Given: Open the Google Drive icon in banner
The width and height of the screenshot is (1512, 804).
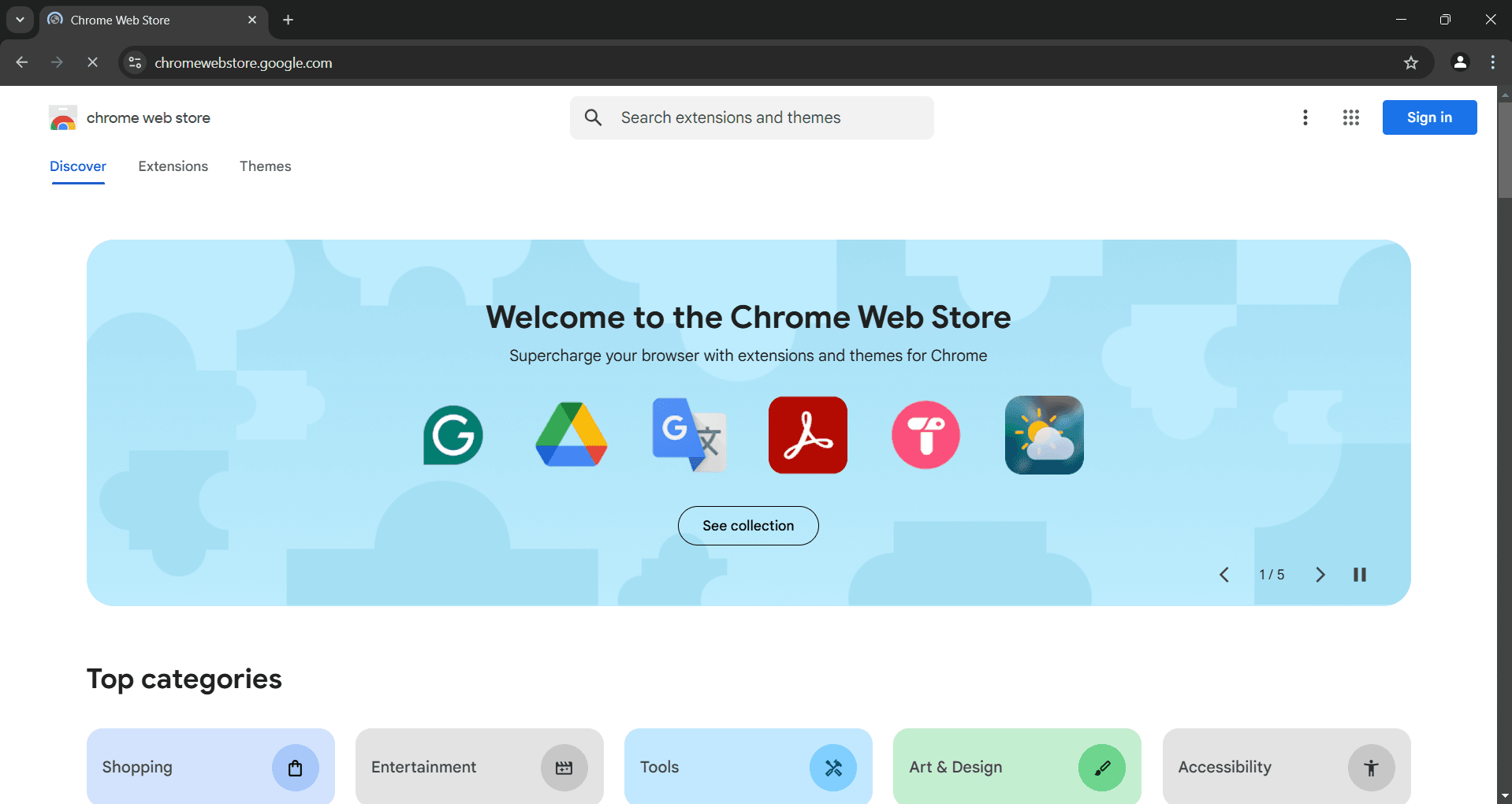Looking at the screenshot, I should click(572, 435).
